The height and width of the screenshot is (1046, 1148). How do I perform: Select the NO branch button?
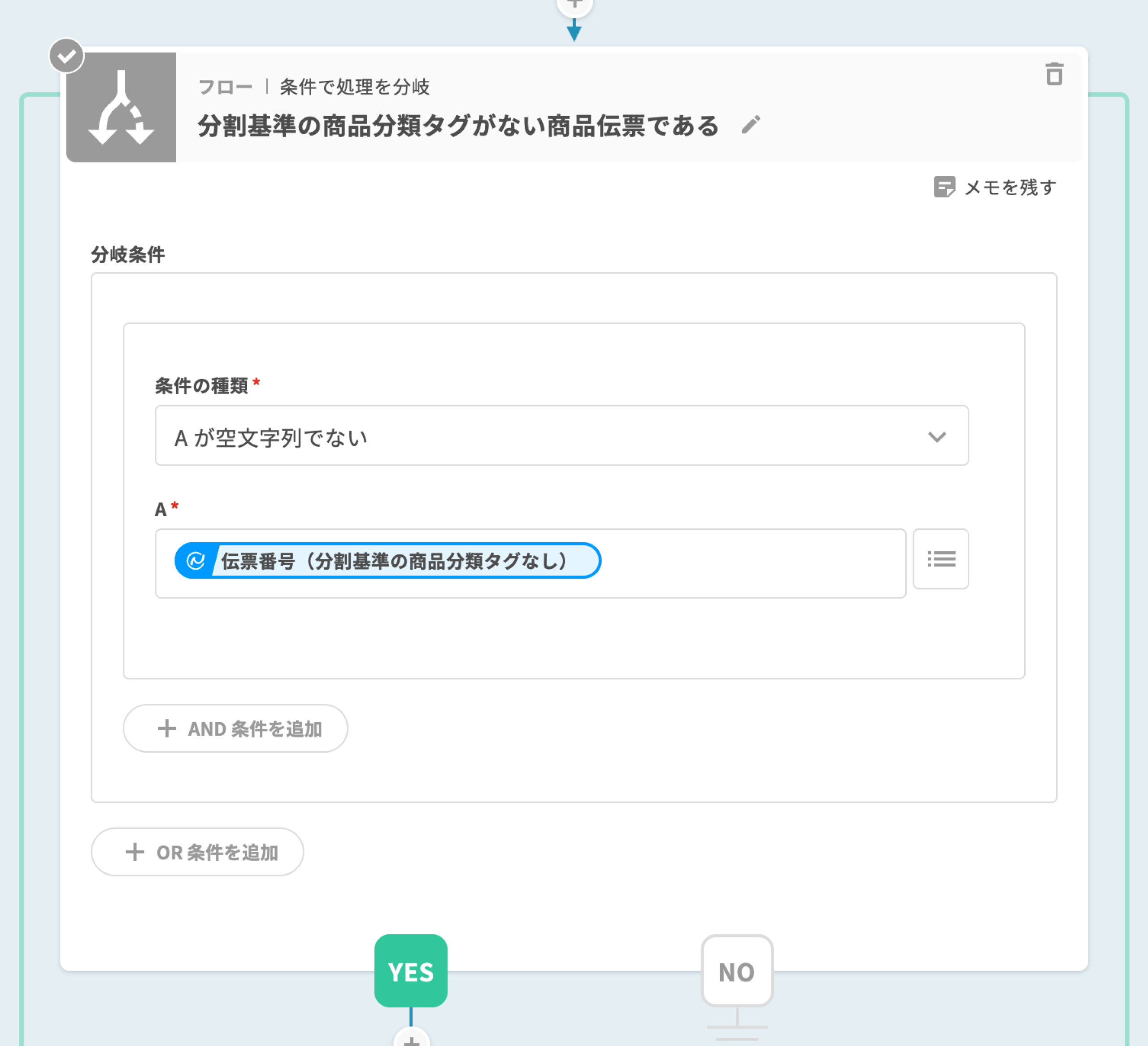tap(736, 971)
